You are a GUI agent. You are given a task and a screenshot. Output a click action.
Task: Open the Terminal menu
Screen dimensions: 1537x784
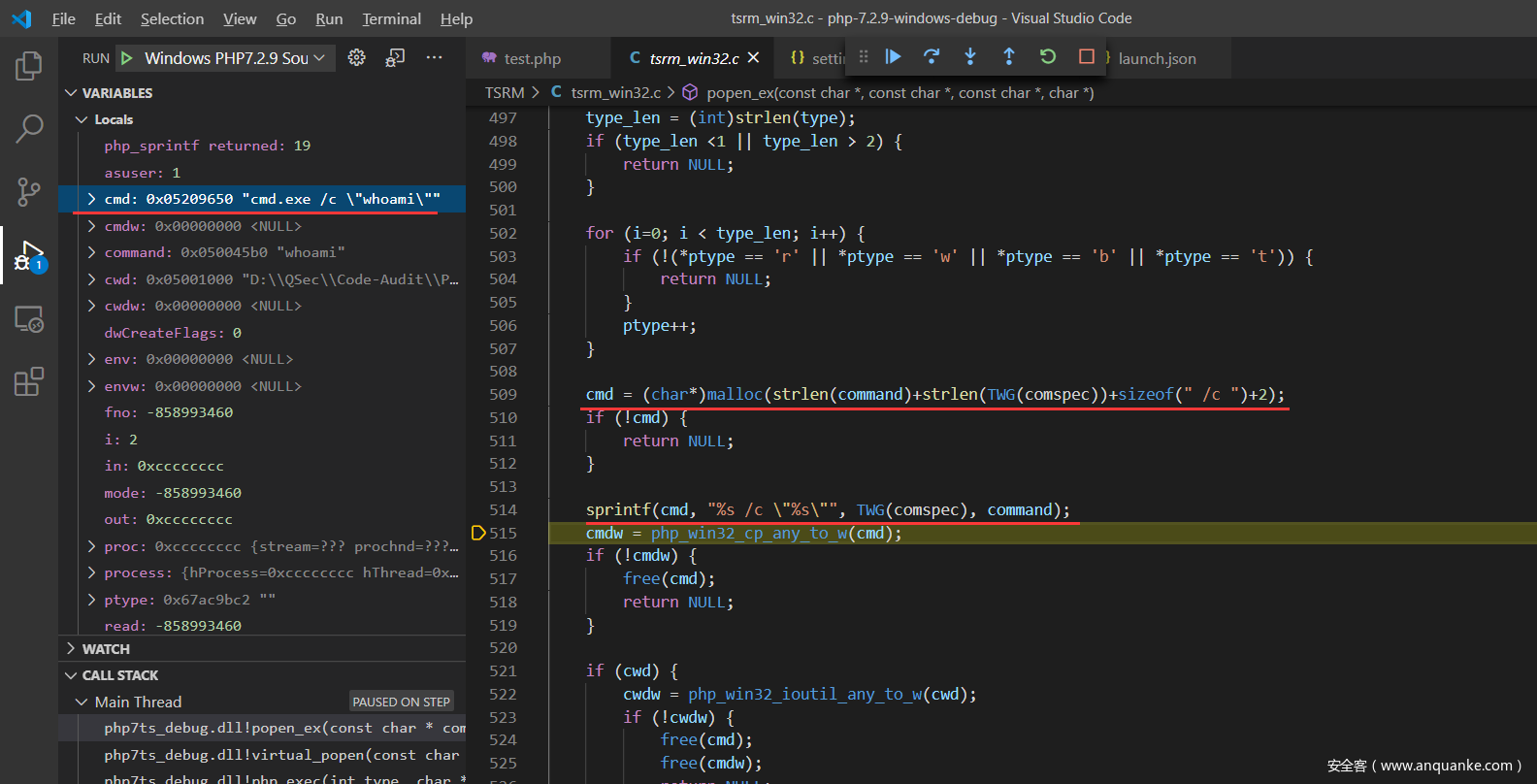tap(391, 18)
